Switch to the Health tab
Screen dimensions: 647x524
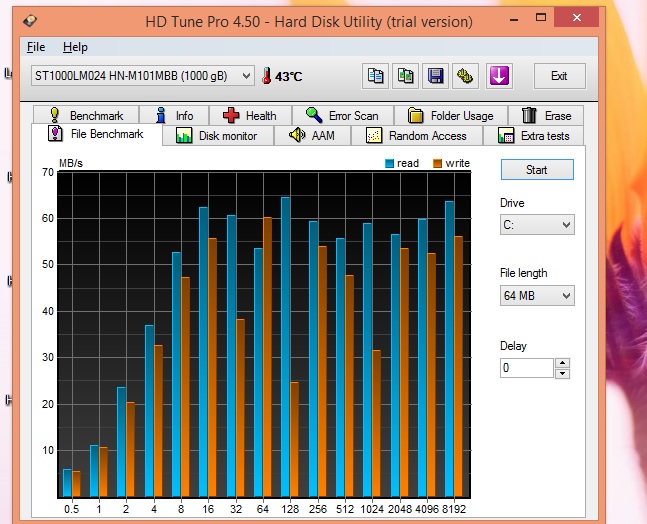pos(250,115)
